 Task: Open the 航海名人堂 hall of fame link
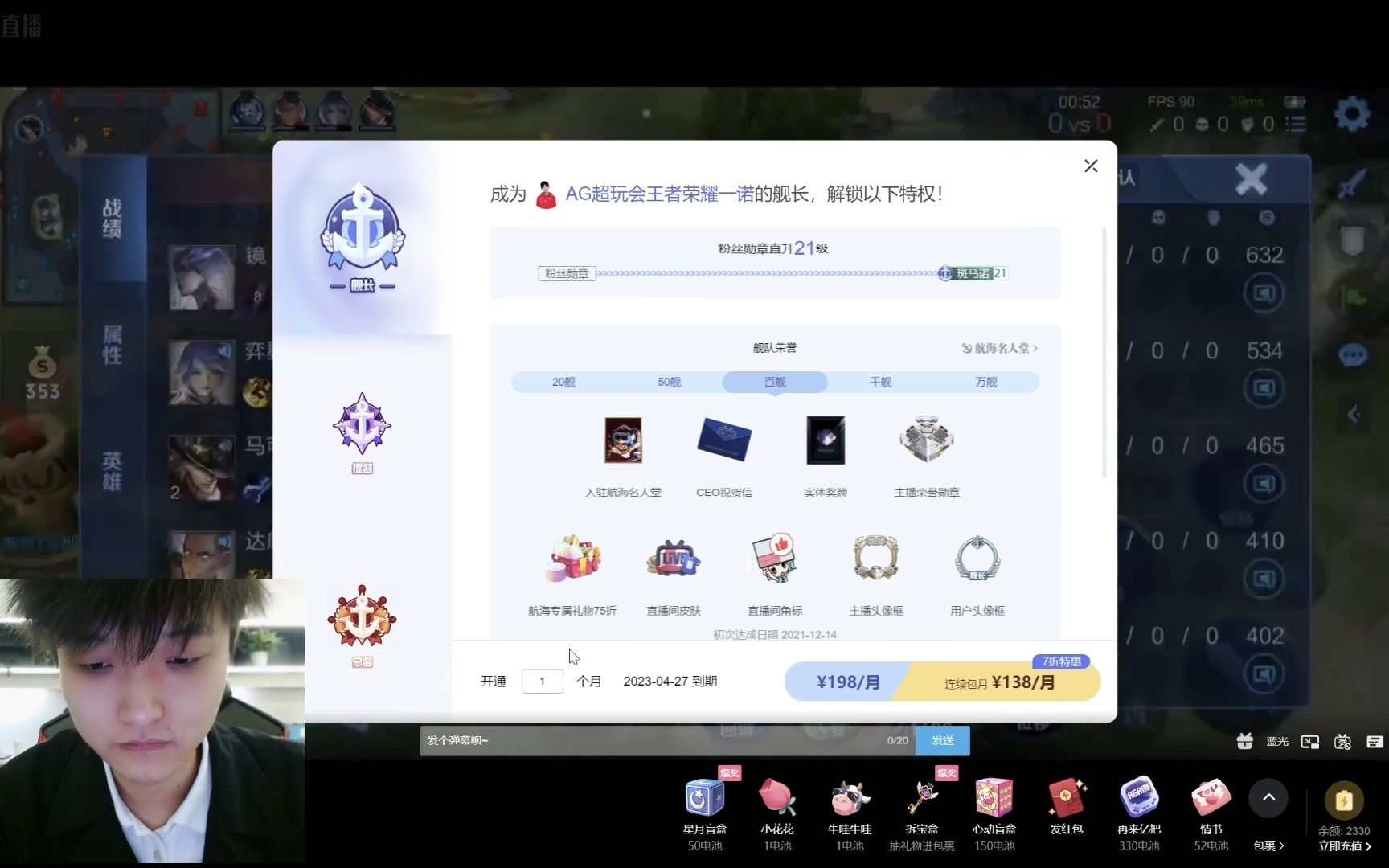pos(999,348)
